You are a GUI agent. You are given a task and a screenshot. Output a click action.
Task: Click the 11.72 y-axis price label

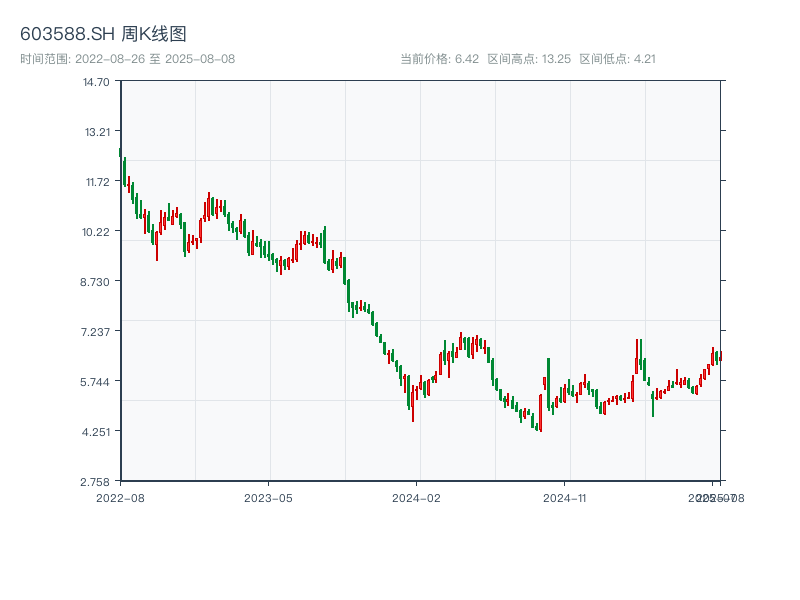click(x=96, y=182)
